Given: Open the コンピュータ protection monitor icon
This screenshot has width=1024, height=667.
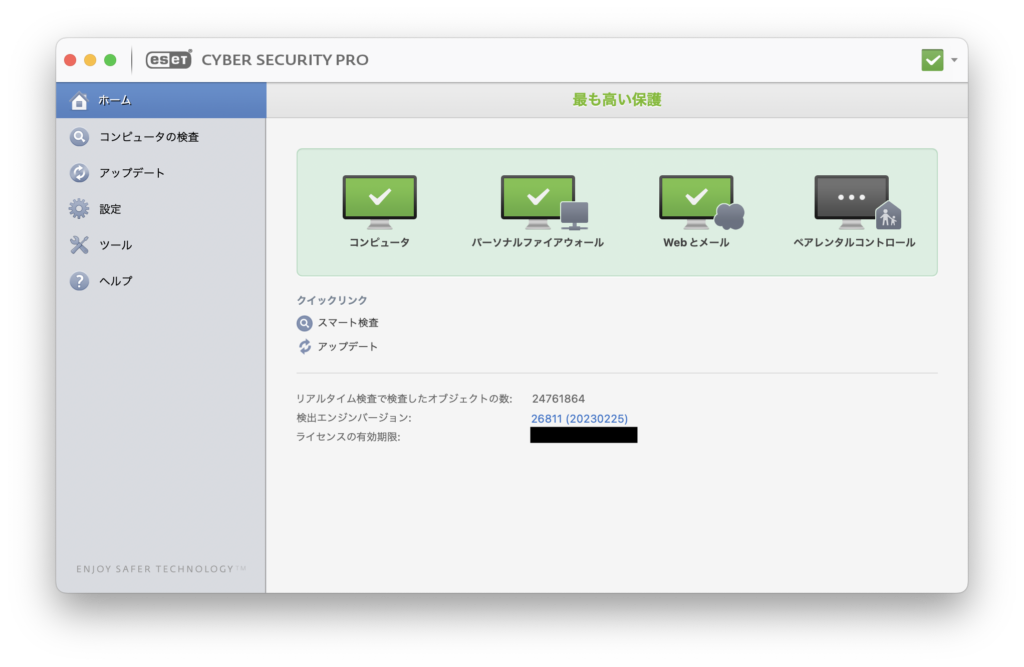Looking at the screenshot, I should [x=379, y=201].
